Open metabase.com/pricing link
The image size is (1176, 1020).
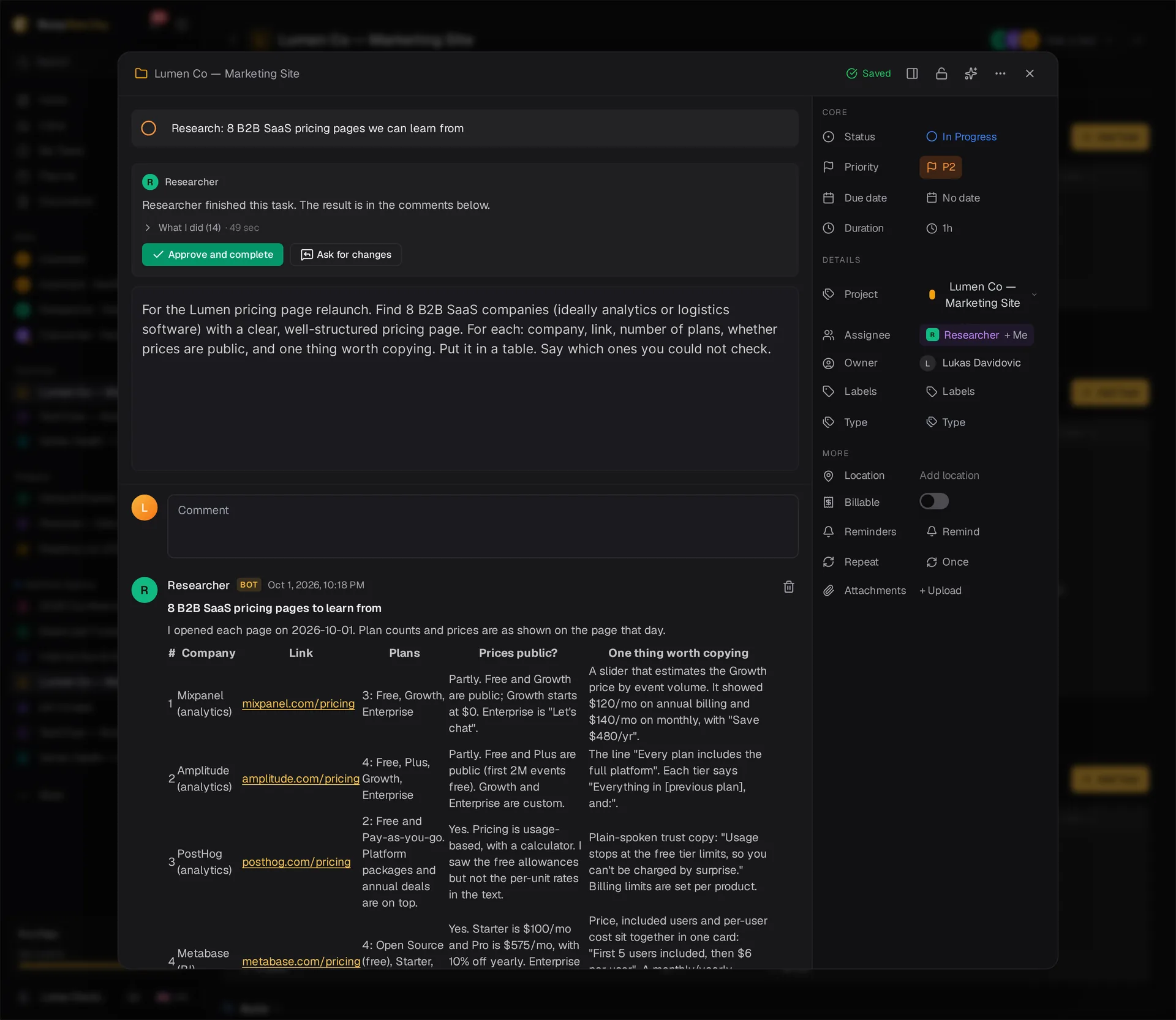click(x=301, y=961)
